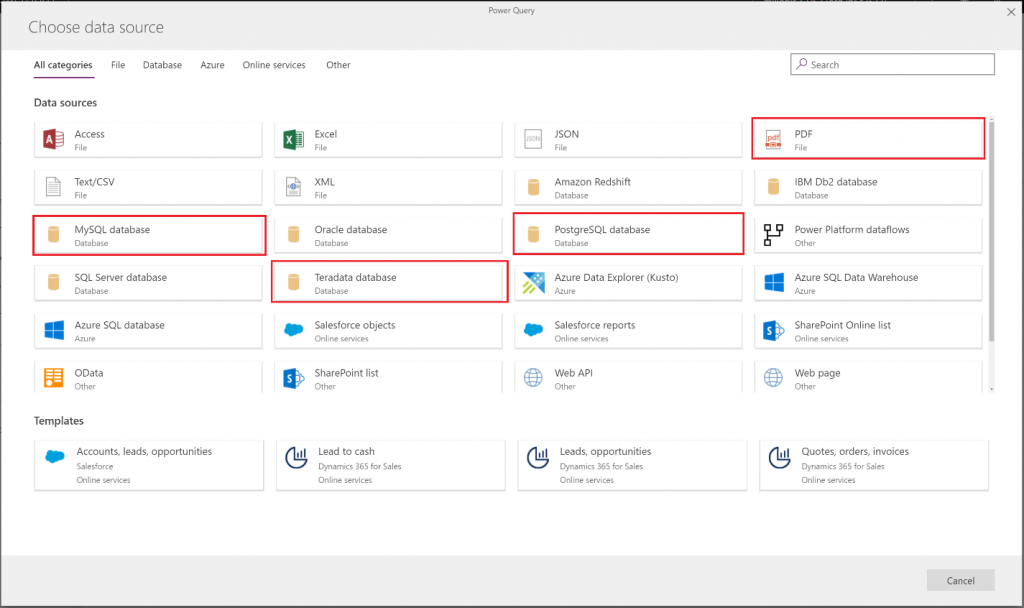Choose the PostgreSQL database label
The width and height of the screenshot is (1024, 608).
coord(602,230)
